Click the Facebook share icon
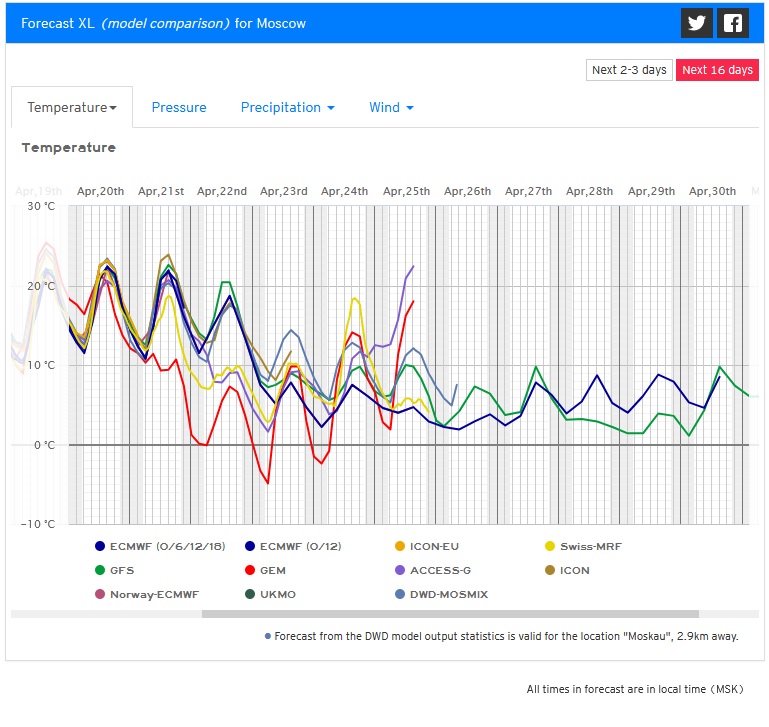Viewport: 769px width, 727px height. tap(733, 23)
